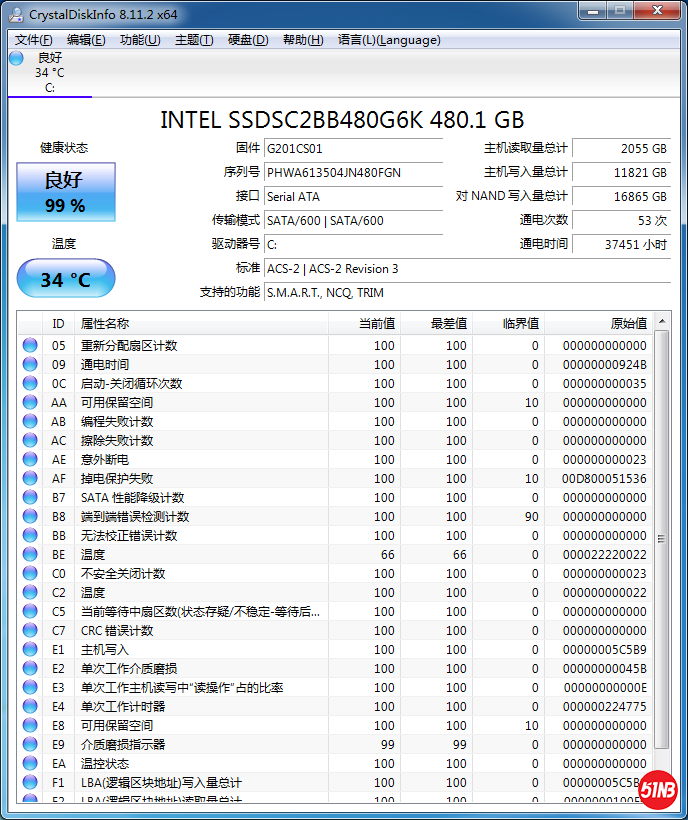
Task: Click the status orb for attribute AF 掉电保护失败
Action: pyautogui.click(x=30, y=479)
